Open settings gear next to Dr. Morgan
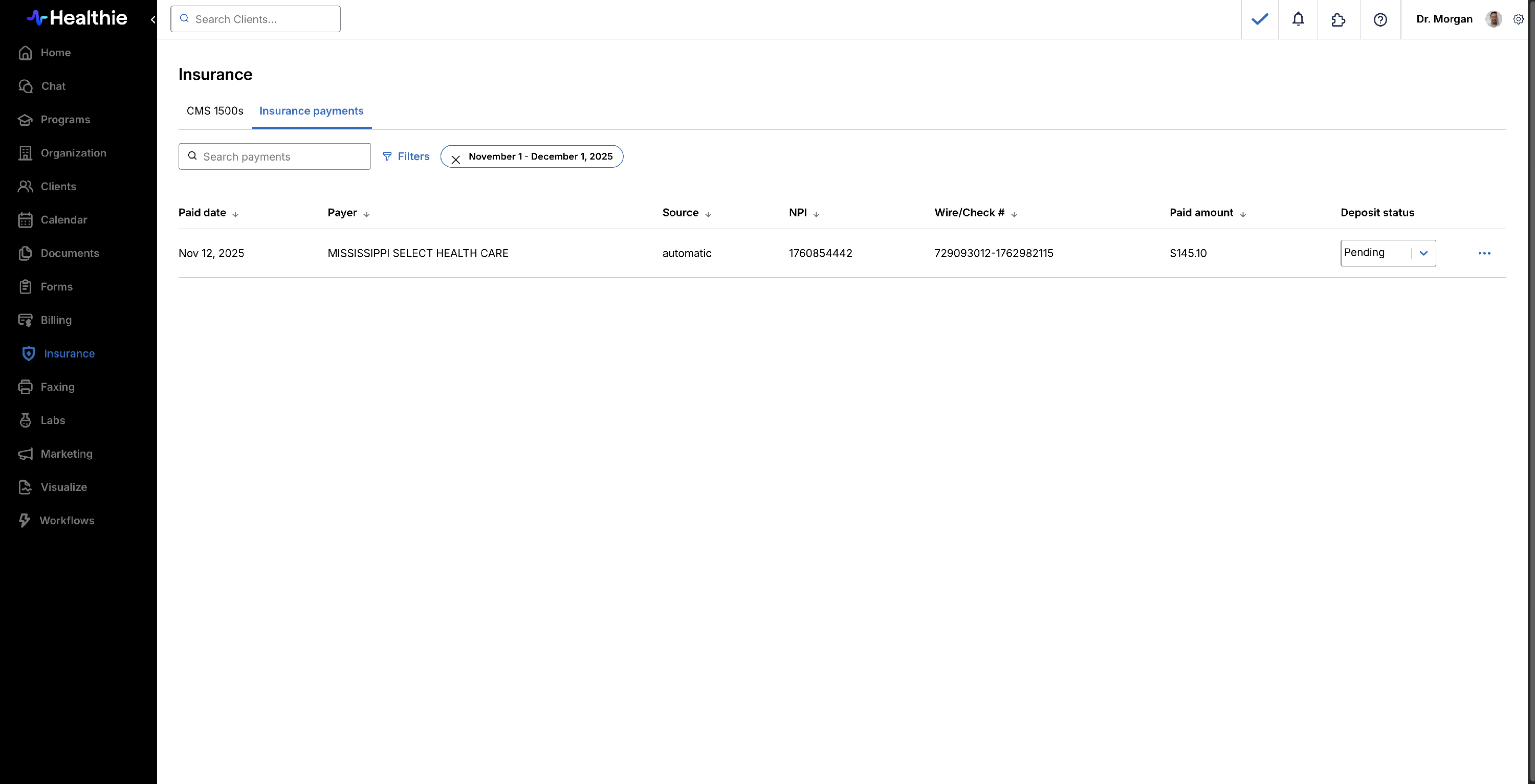 [x=1518, y=19]
